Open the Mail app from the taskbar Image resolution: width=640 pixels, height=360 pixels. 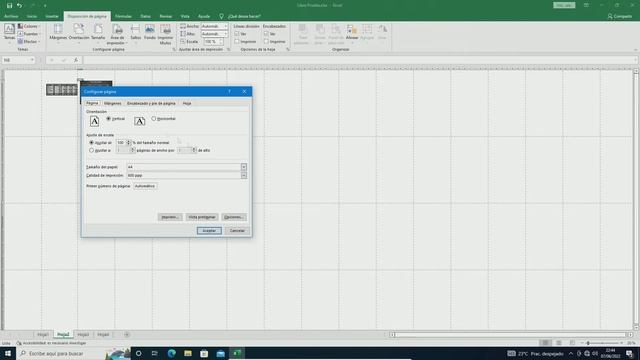click(220, 353)
